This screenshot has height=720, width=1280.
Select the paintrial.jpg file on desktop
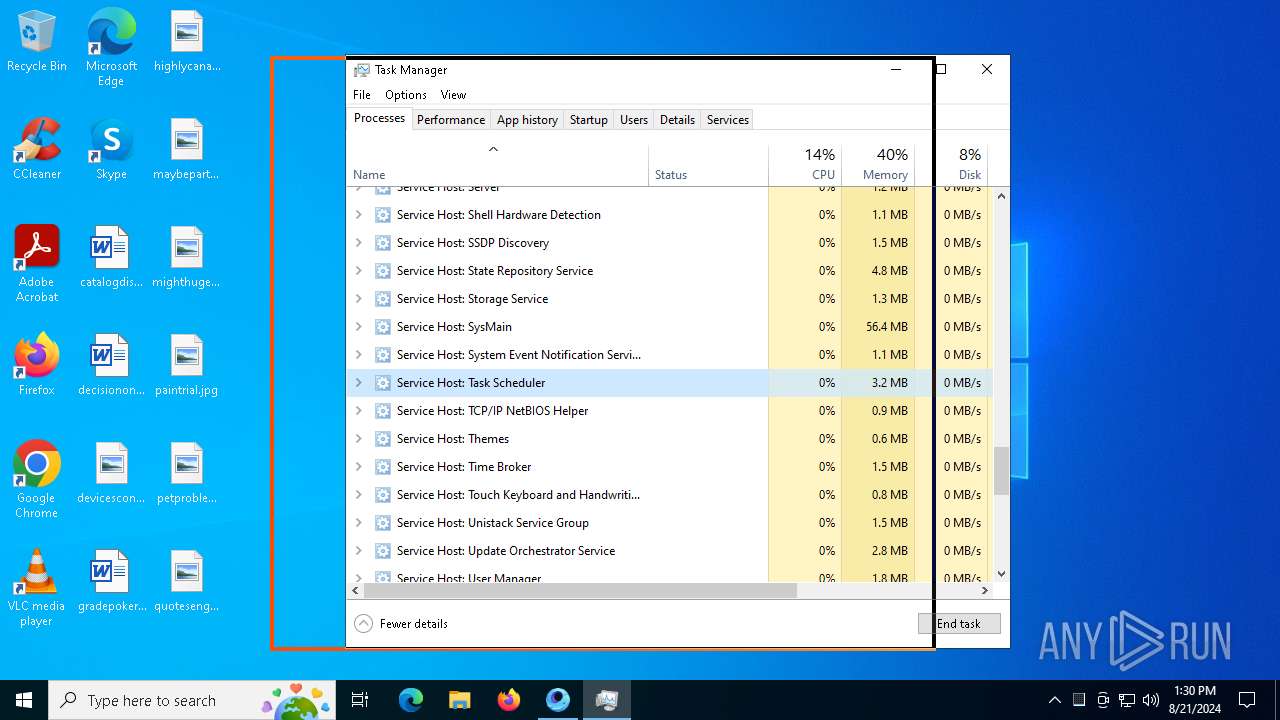tap(187, 366)
